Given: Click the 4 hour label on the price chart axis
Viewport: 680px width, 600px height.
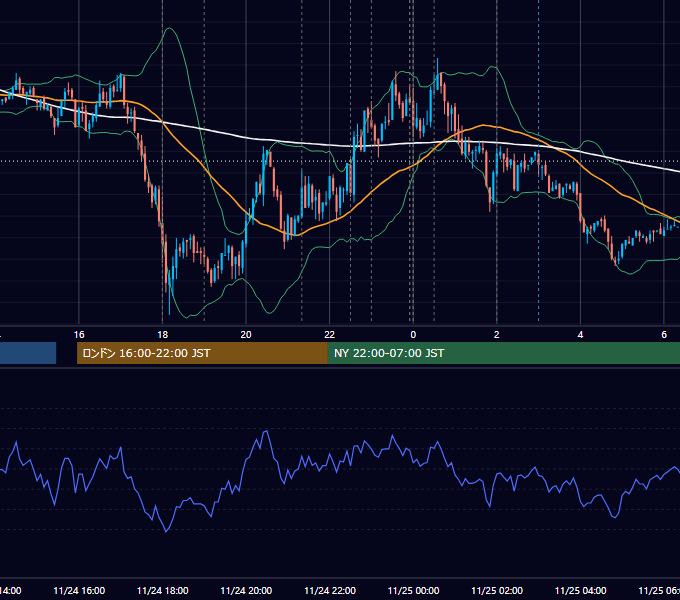Looking at the screenshot, I should pos(580,335).
